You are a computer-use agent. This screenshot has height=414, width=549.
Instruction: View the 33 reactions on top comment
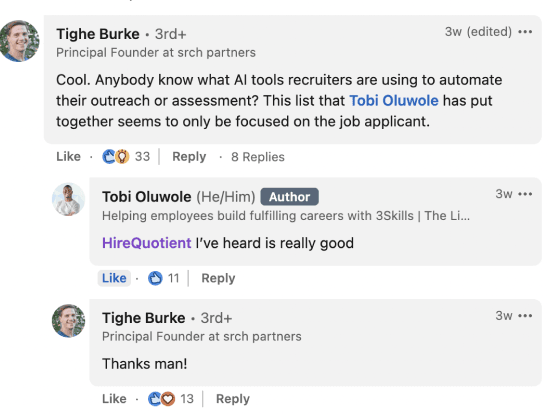[x=126, y=157]
